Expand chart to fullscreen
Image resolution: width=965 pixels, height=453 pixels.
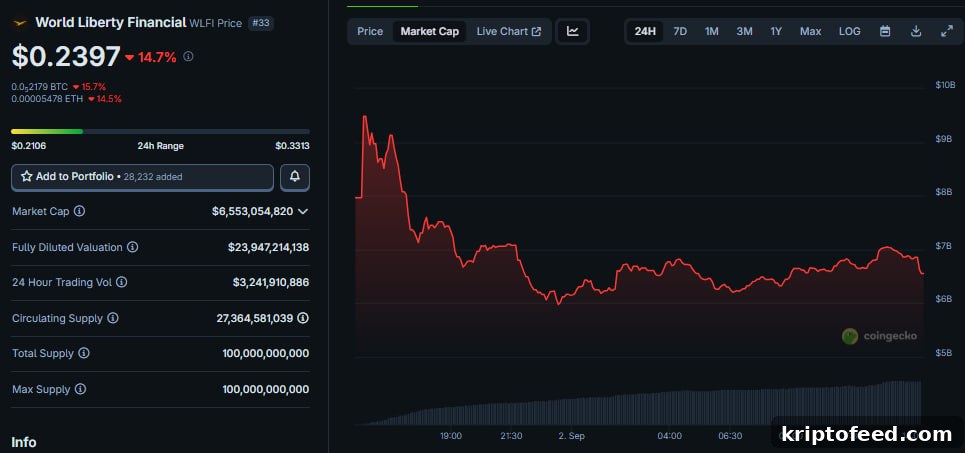tap(947, 31)
